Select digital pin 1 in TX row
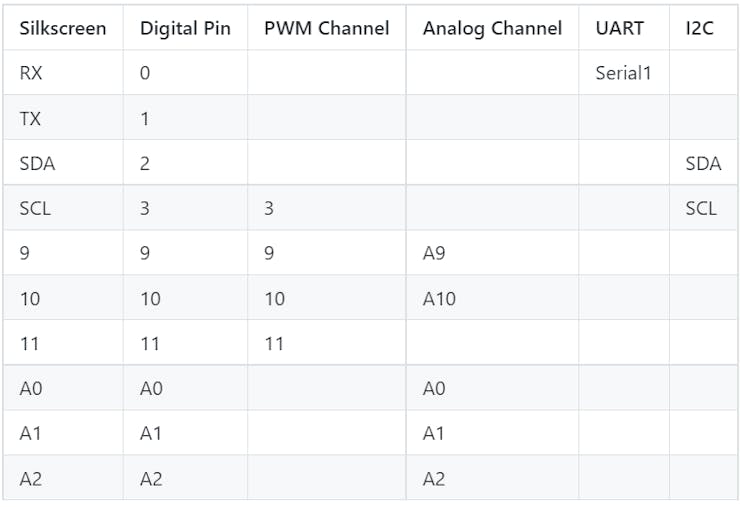This screenshot has width=740, height=507. 145,118
